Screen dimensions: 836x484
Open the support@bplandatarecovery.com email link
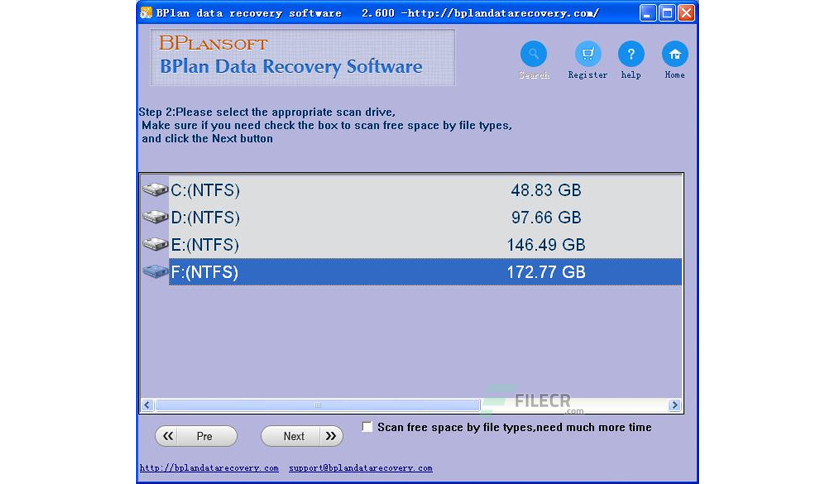tap(360, 468)
